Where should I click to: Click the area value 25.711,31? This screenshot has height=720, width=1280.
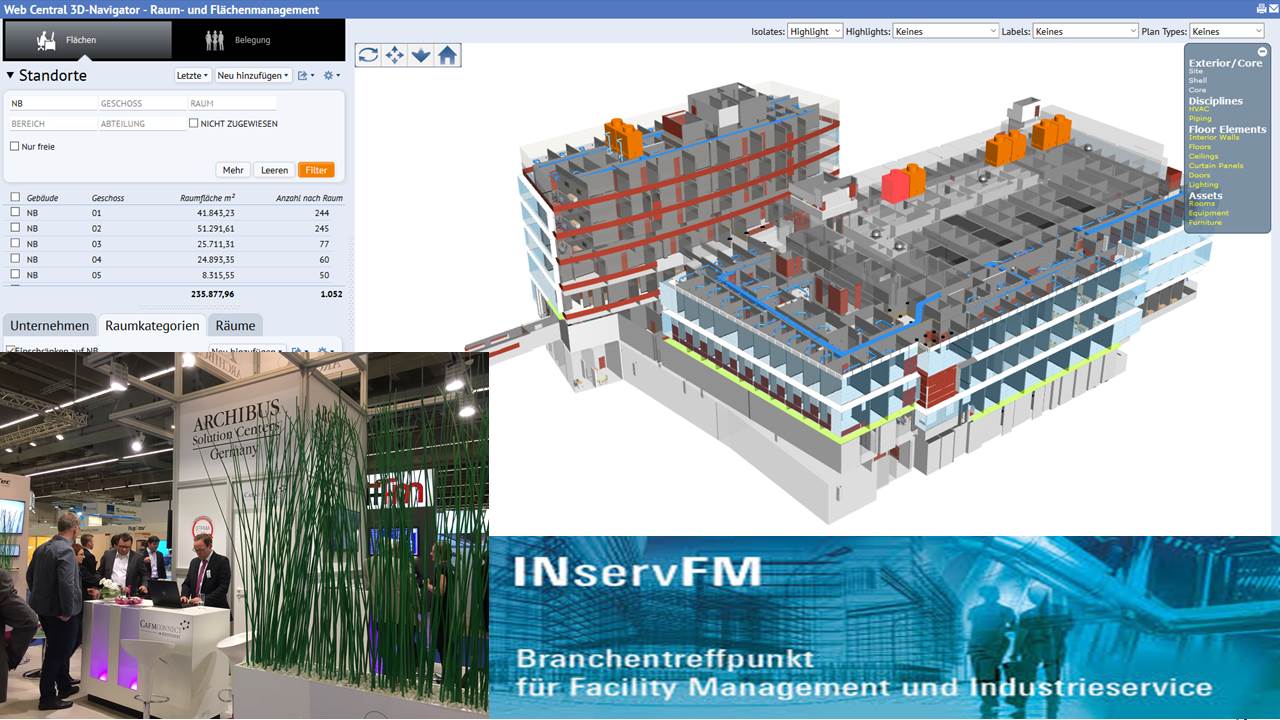216,244
